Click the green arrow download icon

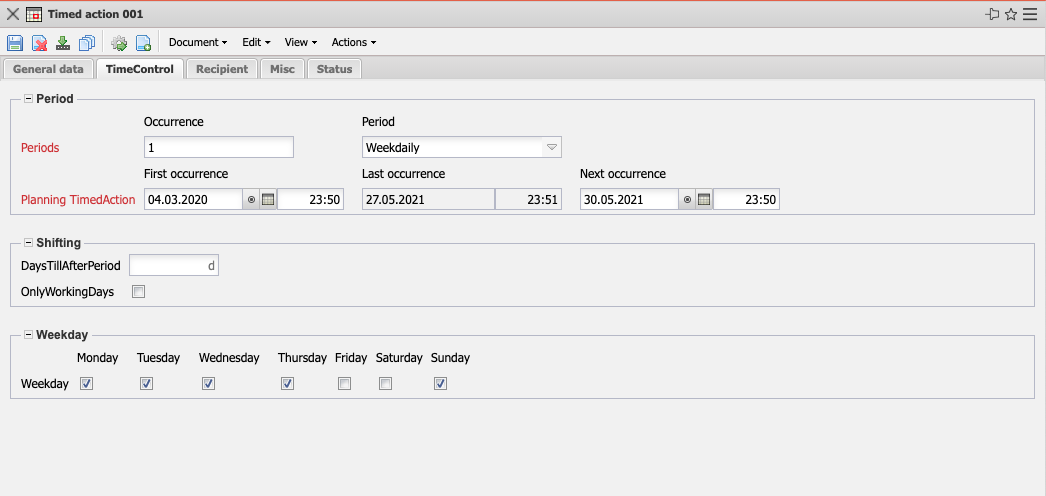(x=63, y=43)
